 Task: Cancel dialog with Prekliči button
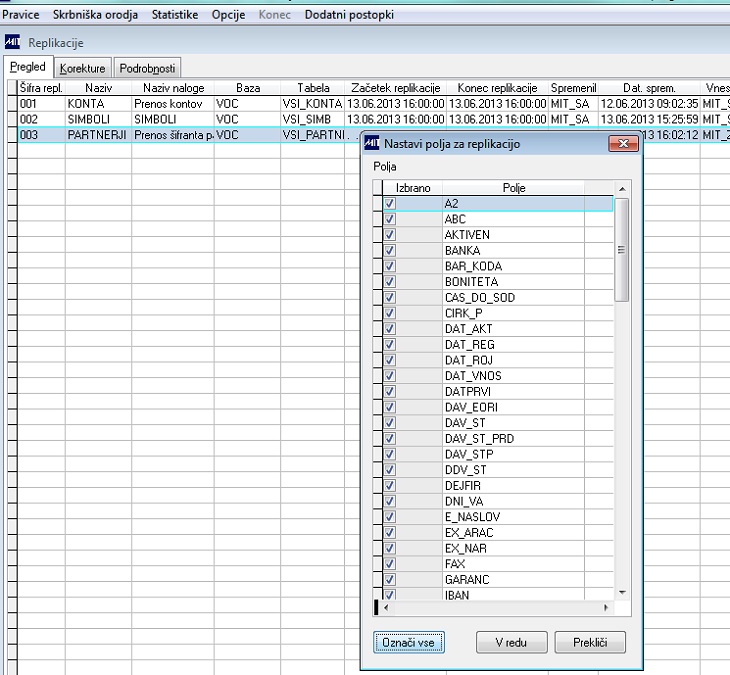[x=590, y=642]
